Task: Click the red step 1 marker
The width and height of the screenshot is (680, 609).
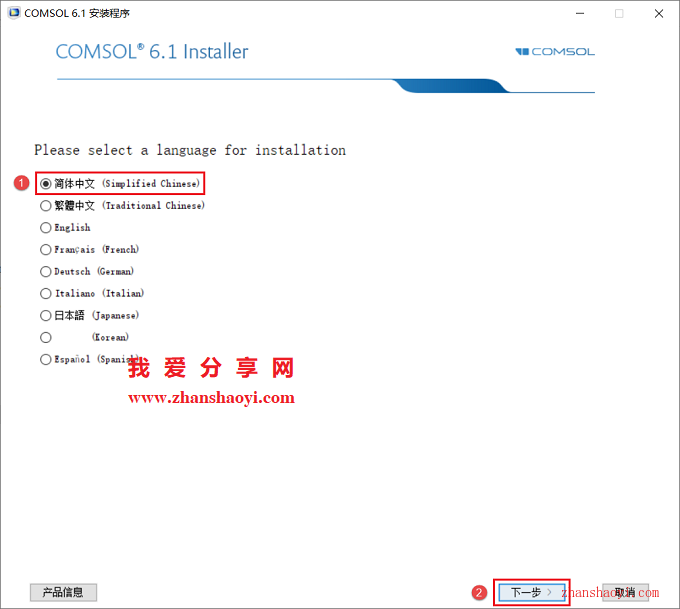Action: pyautogui.click(x=21, y=183)
